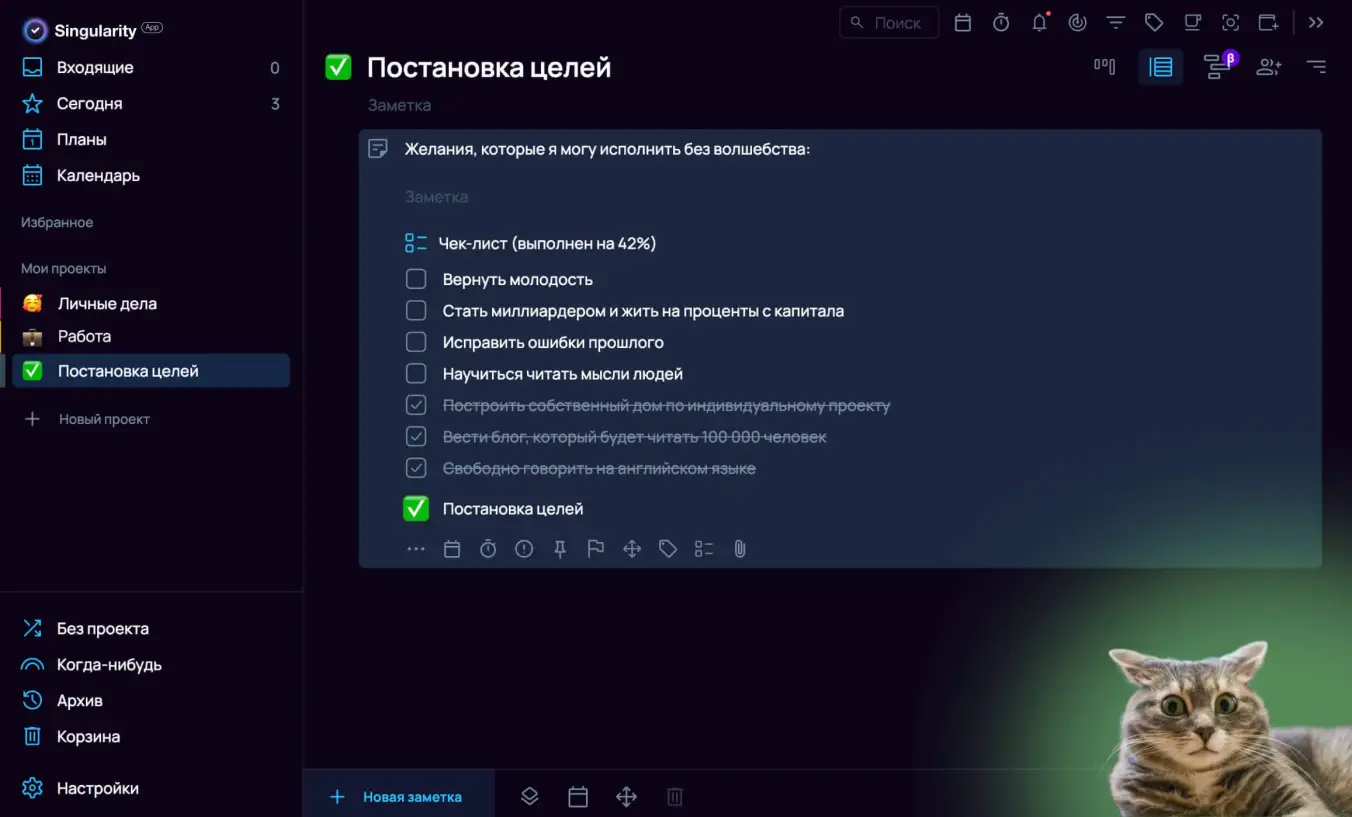The width and height of the screenshot is (1352, 817).
Task: Click the focus frame icon in top toolbar
Action: [x=1230, y=22]
